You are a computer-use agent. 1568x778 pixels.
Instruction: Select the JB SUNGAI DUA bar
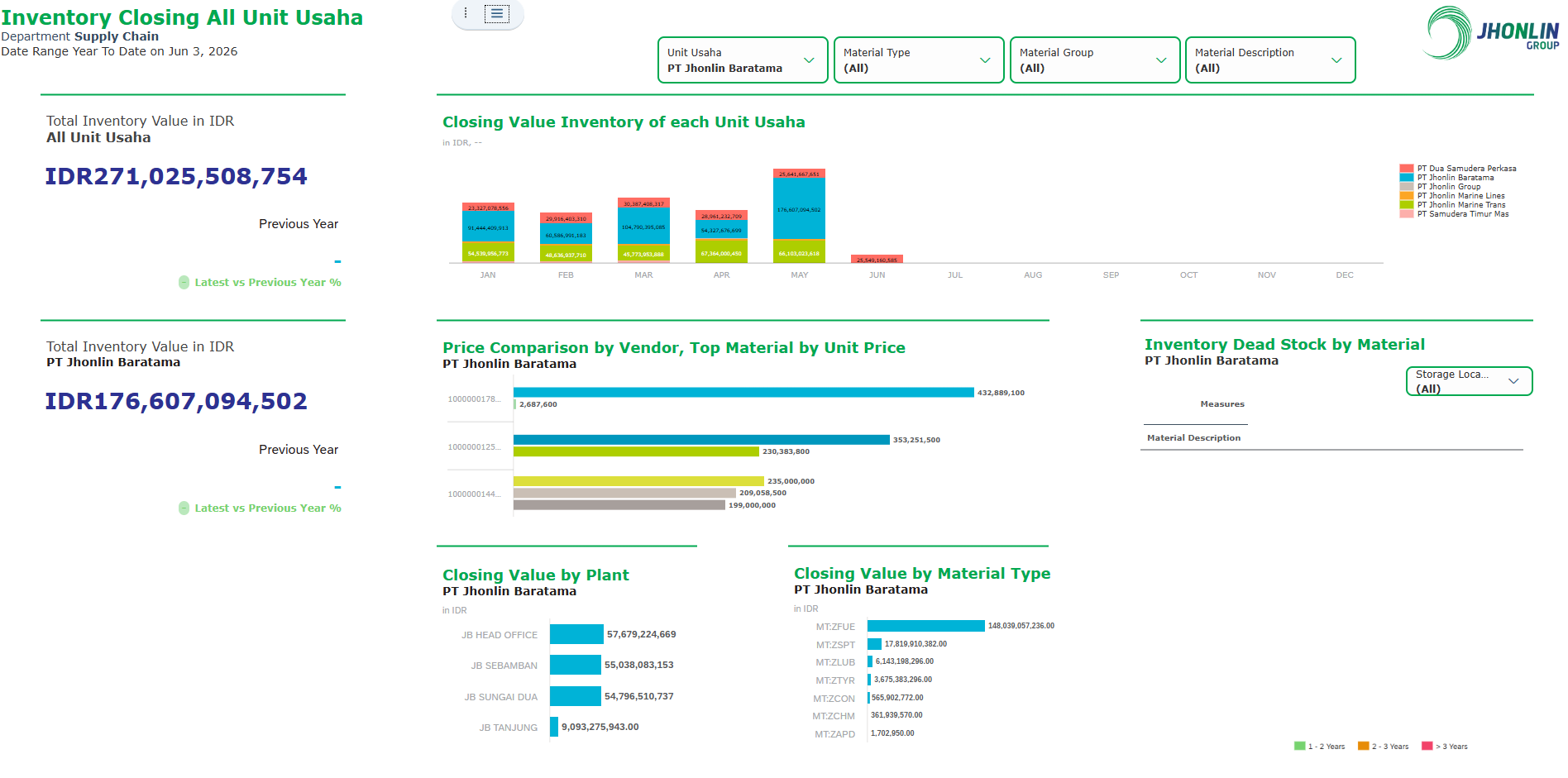576,696
